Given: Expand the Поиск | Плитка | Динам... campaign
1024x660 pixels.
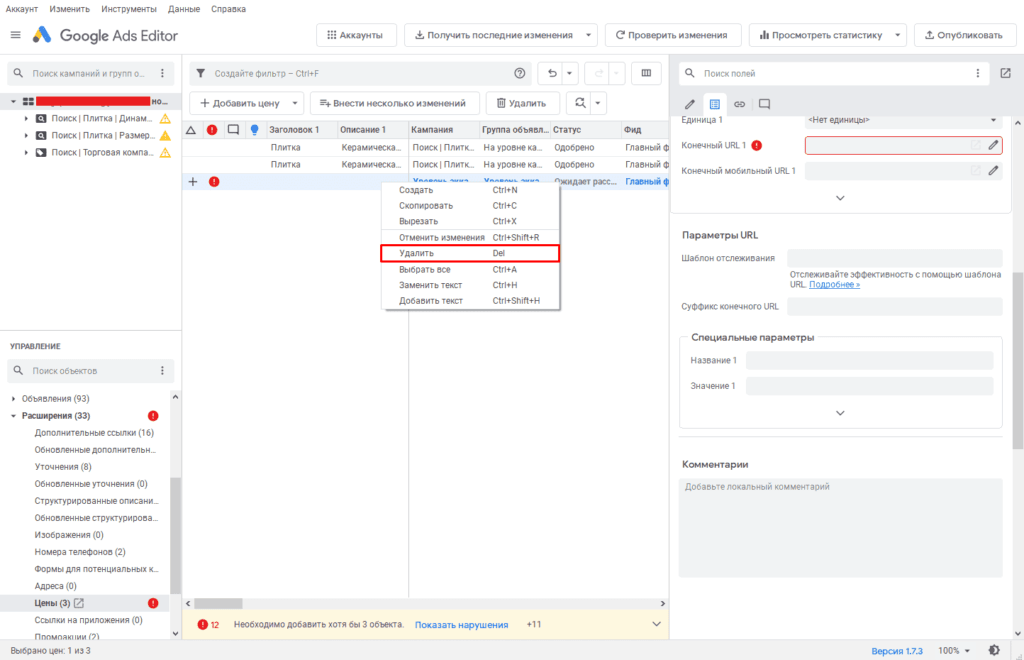Looking at the screenshot, I should coord(26,119).
